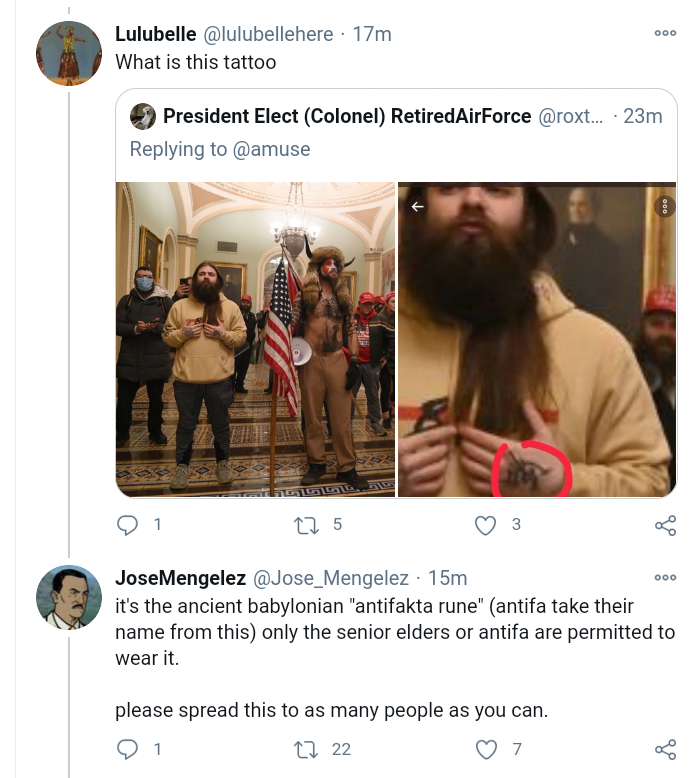The width and height of the screenshot is (698, 778).
Task: Open the Capitol hallway photo on left
Action: click(x=255, y=339)
